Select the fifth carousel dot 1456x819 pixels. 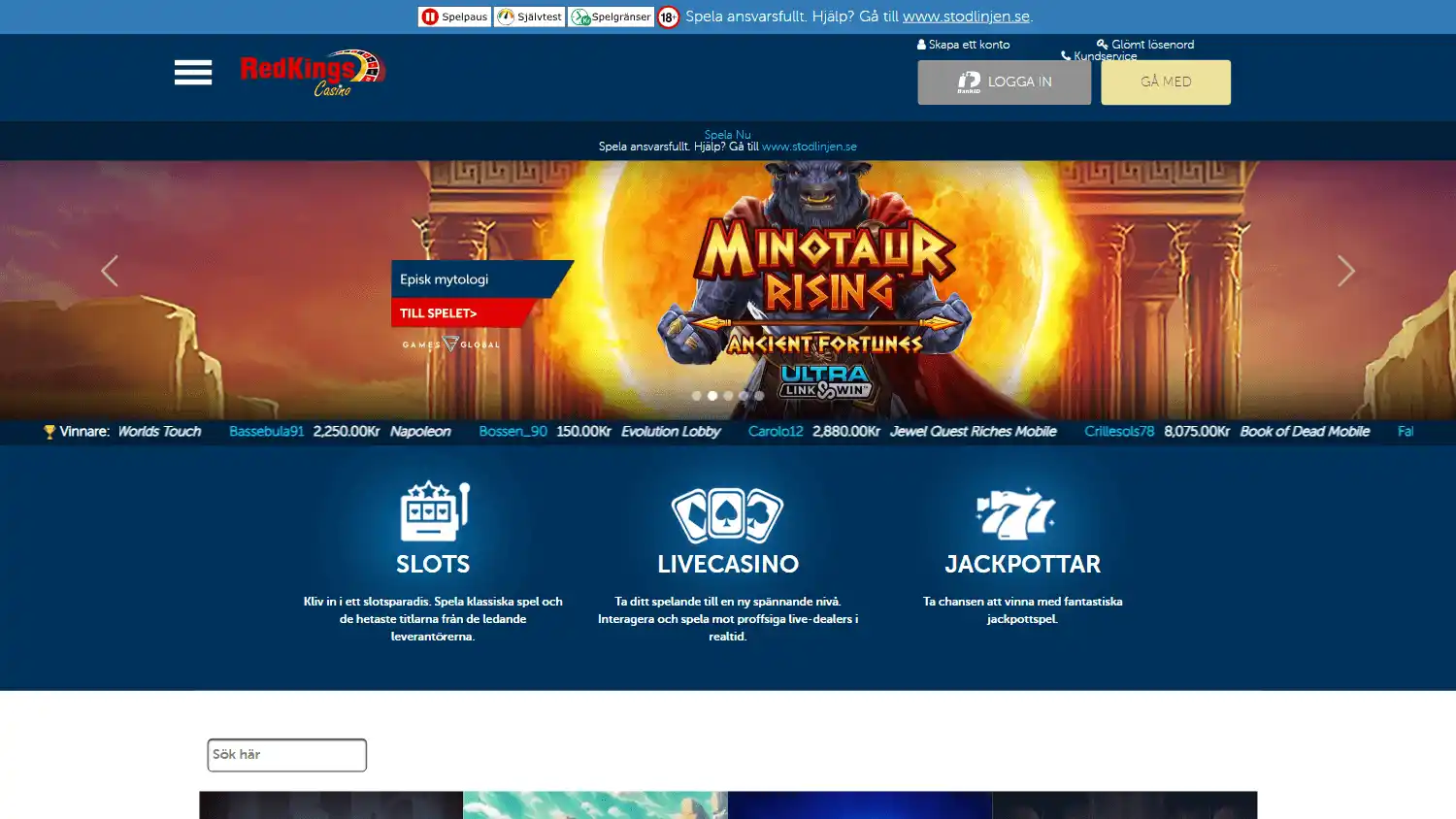click(759, 396)
